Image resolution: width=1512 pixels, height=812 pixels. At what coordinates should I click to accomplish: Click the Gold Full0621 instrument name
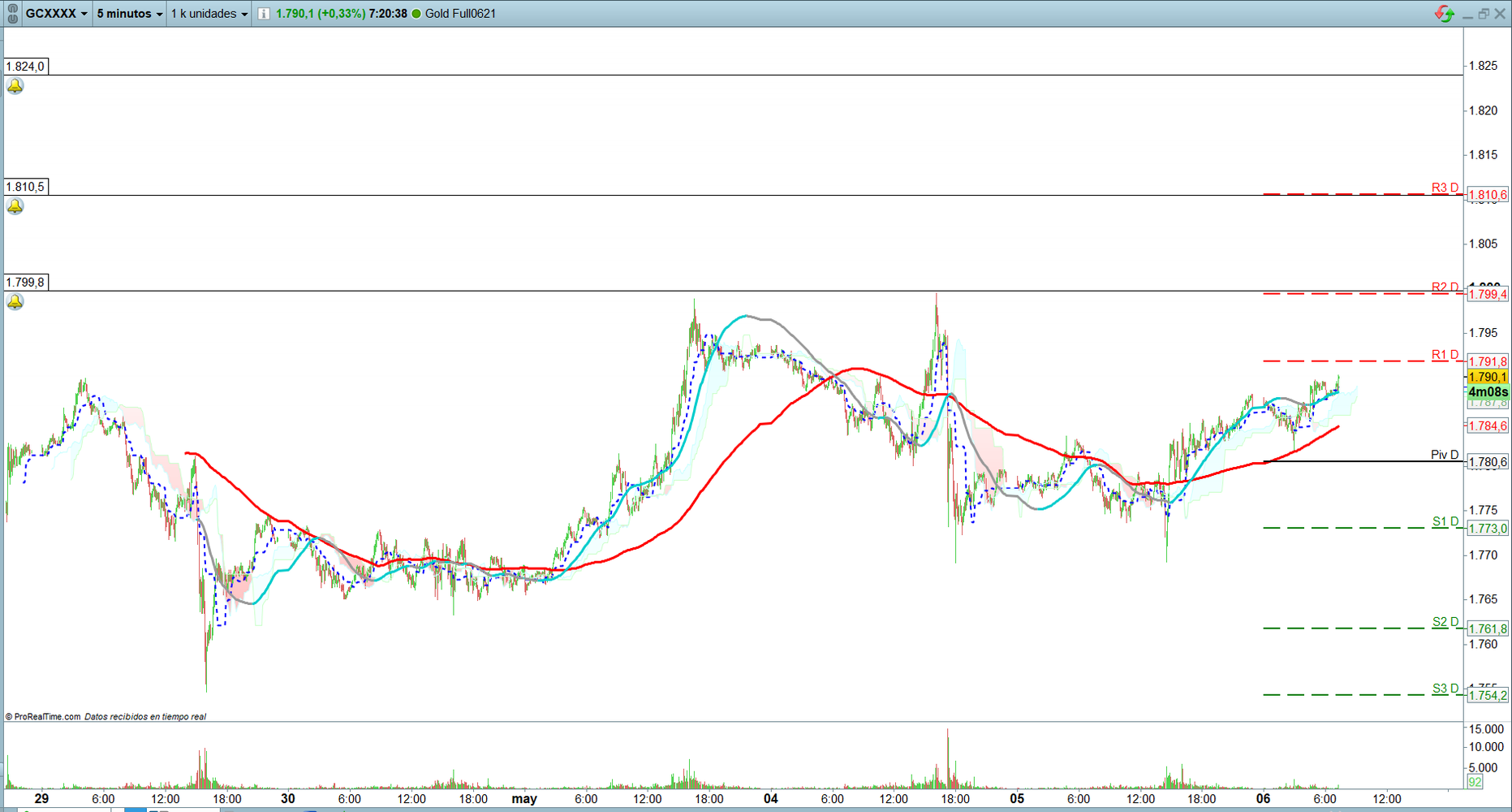click(460, 14)
